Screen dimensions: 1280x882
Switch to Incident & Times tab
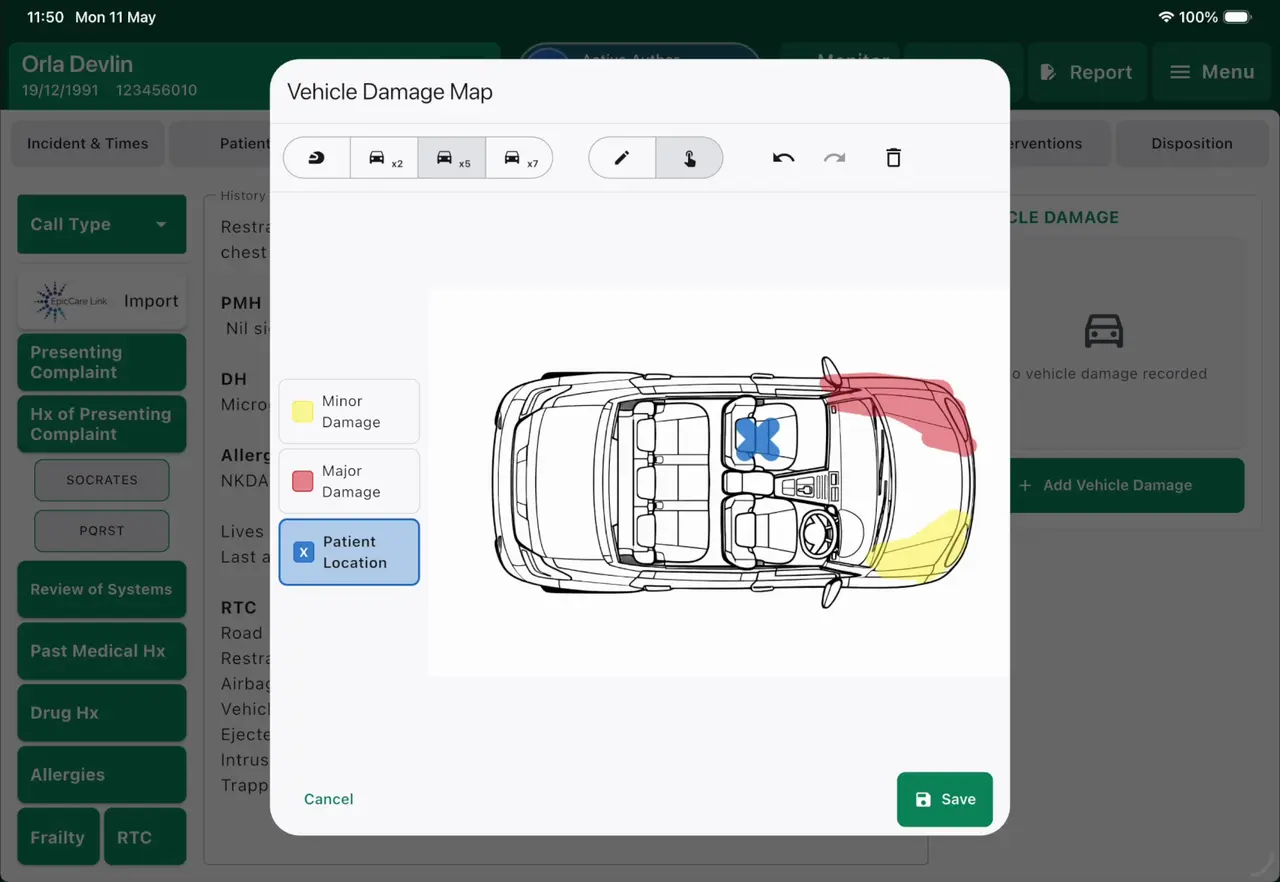pos(88,143)
